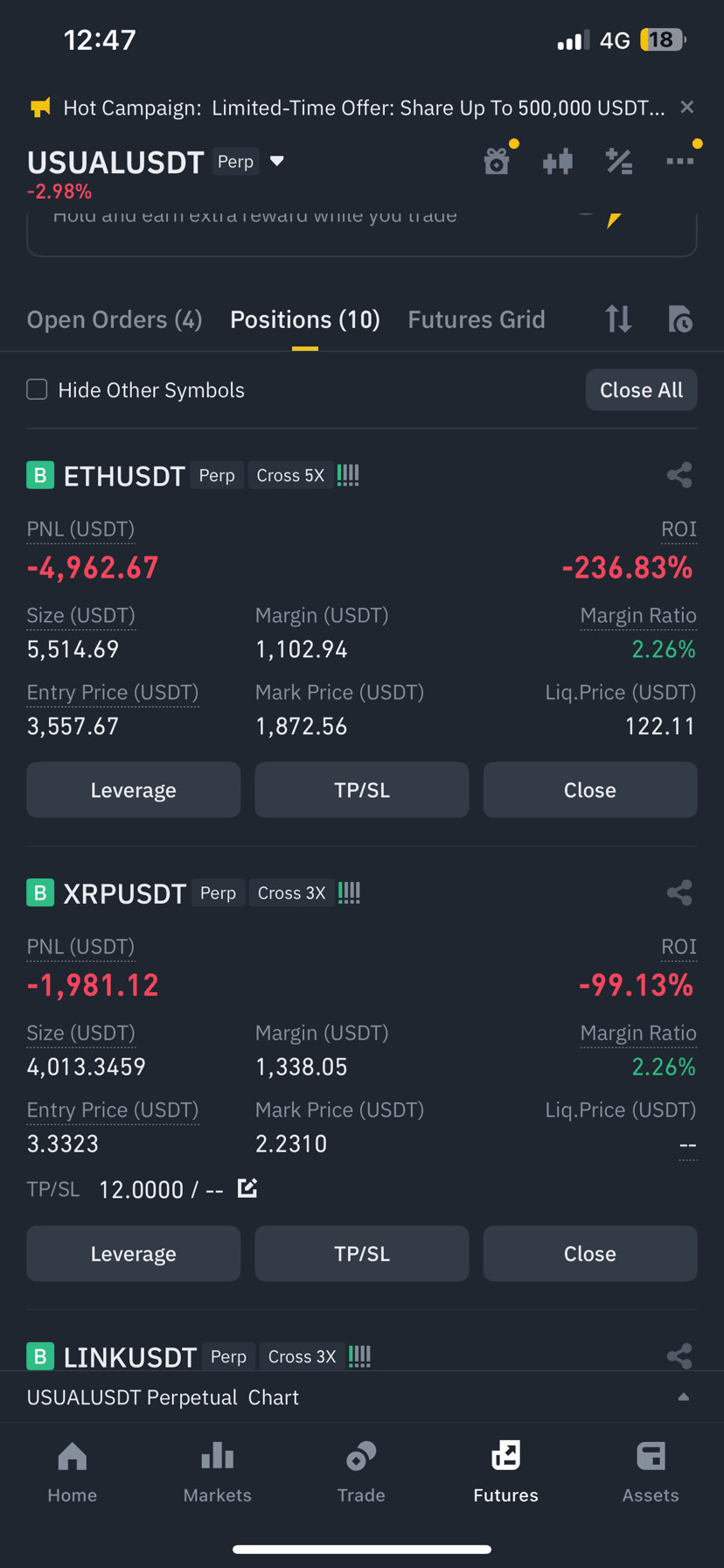Share the XRPUSDT position
This screenshot has height=1568, width=724.
coord(679,892)
